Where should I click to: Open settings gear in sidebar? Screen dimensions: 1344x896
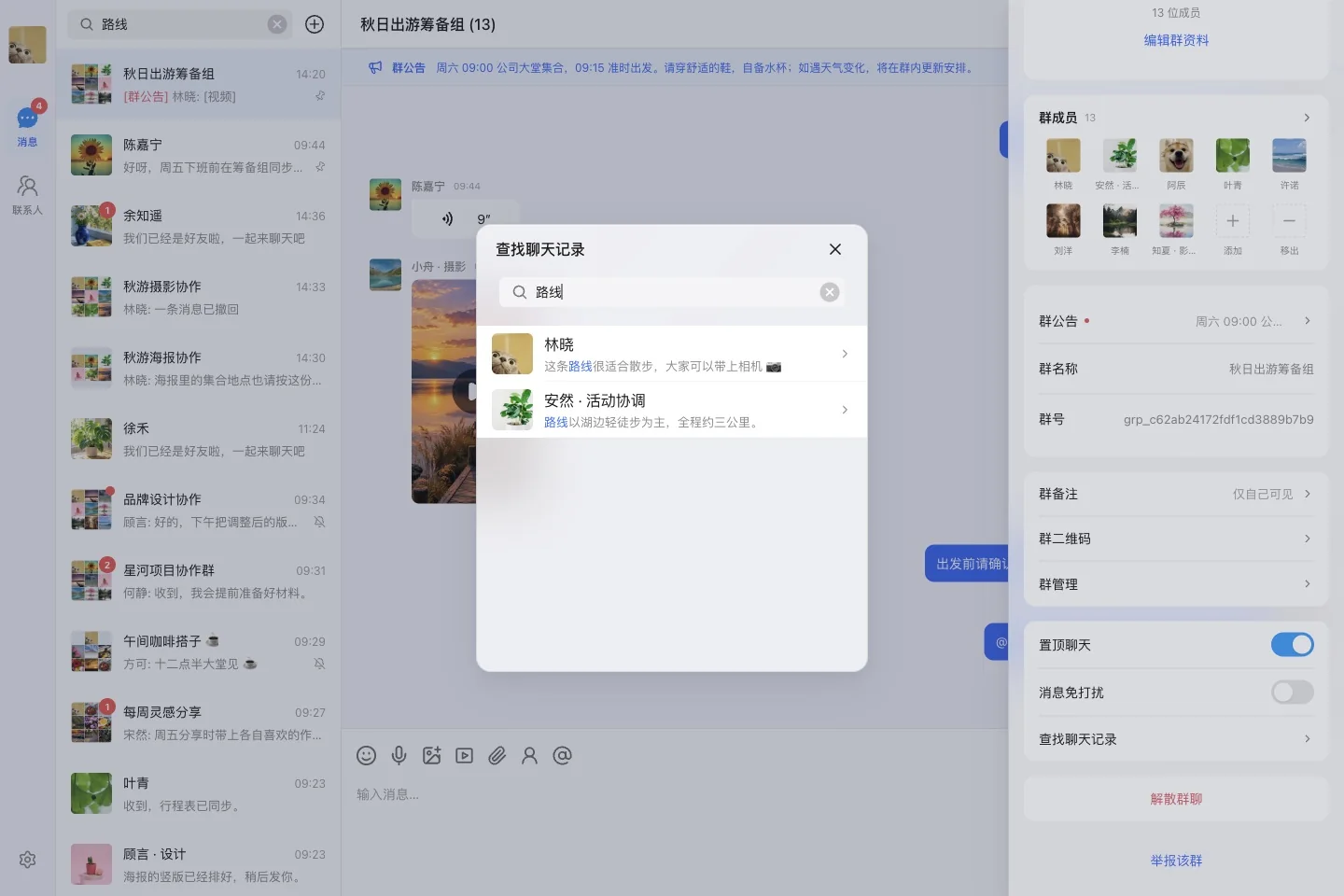click(27, 860)
